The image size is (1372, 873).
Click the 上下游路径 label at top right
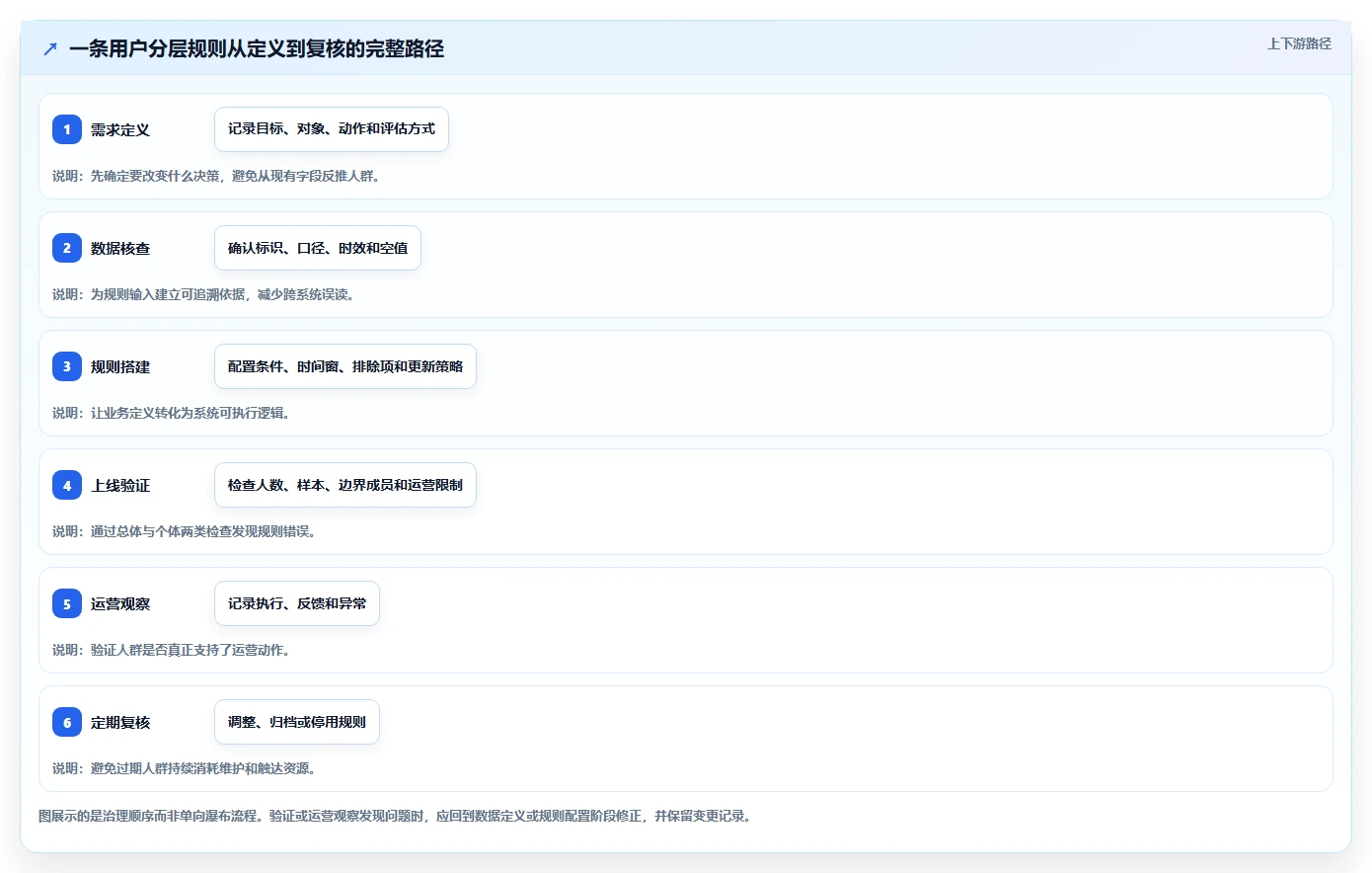click(x=1299, y=43)
